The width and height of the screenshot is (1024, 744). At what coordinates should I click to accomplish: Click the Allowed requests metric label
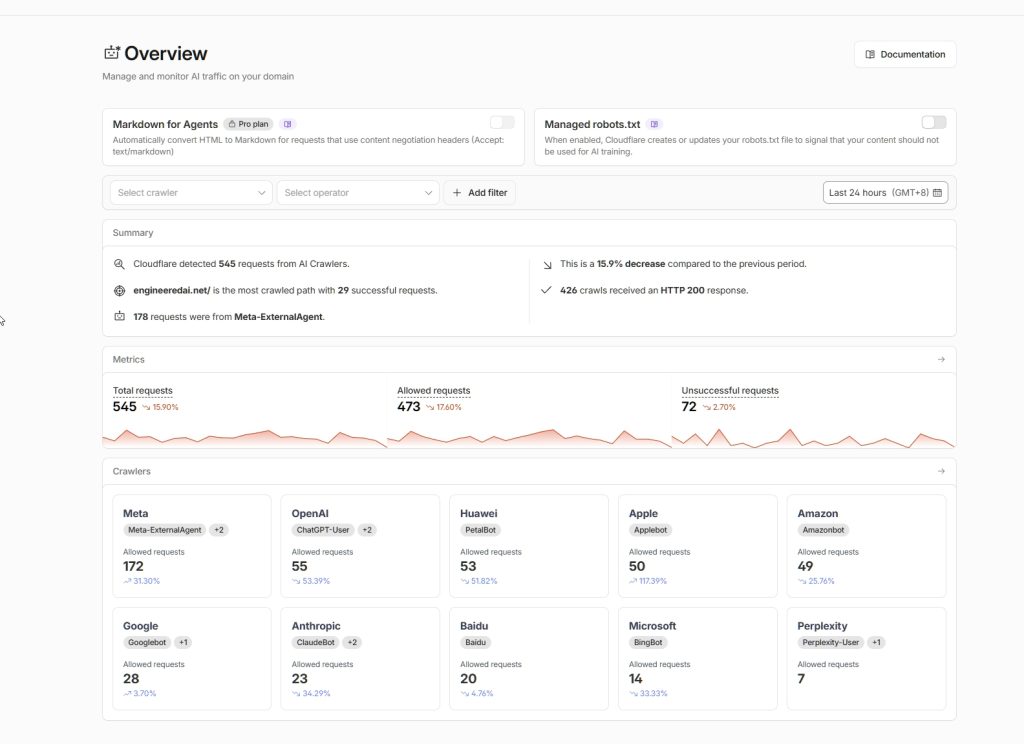[x=434, y=391]
